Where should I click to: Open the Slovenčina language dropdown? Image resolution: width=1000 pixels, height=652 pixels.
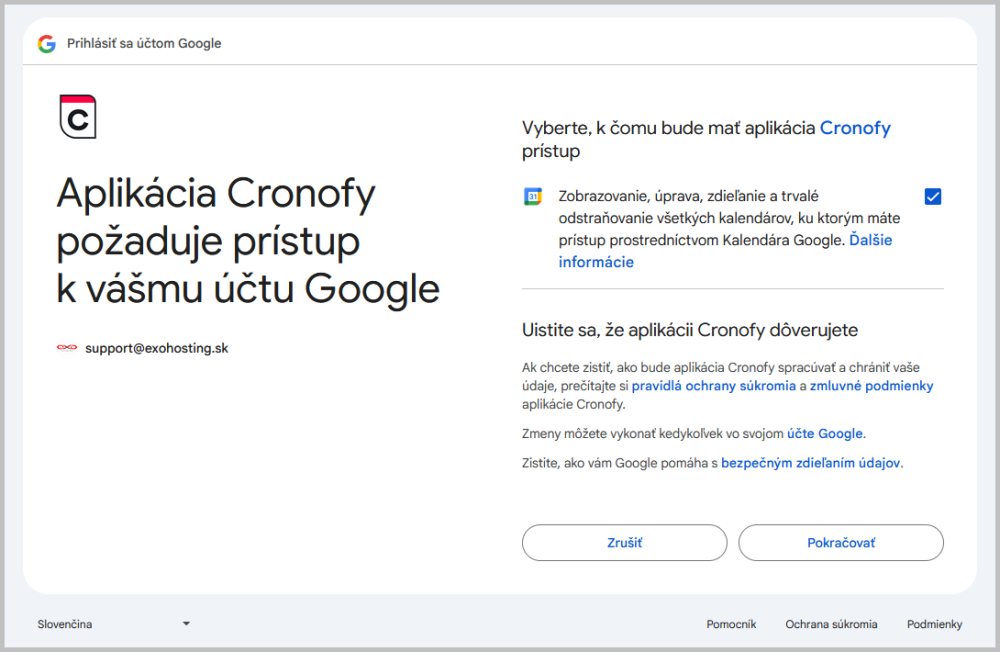(x=110, y=623)
